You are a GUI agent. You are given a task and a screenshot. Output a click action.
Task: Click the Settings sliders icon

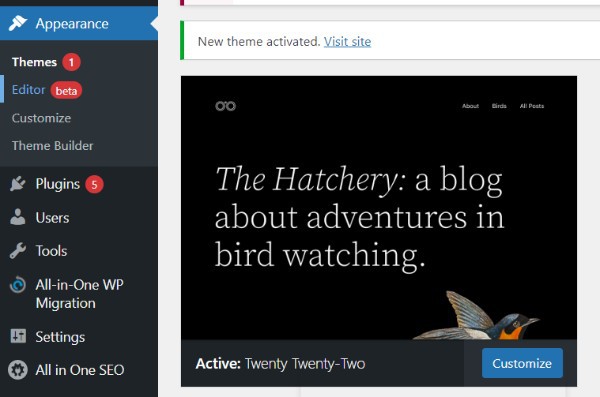click(x=18, y=336)
